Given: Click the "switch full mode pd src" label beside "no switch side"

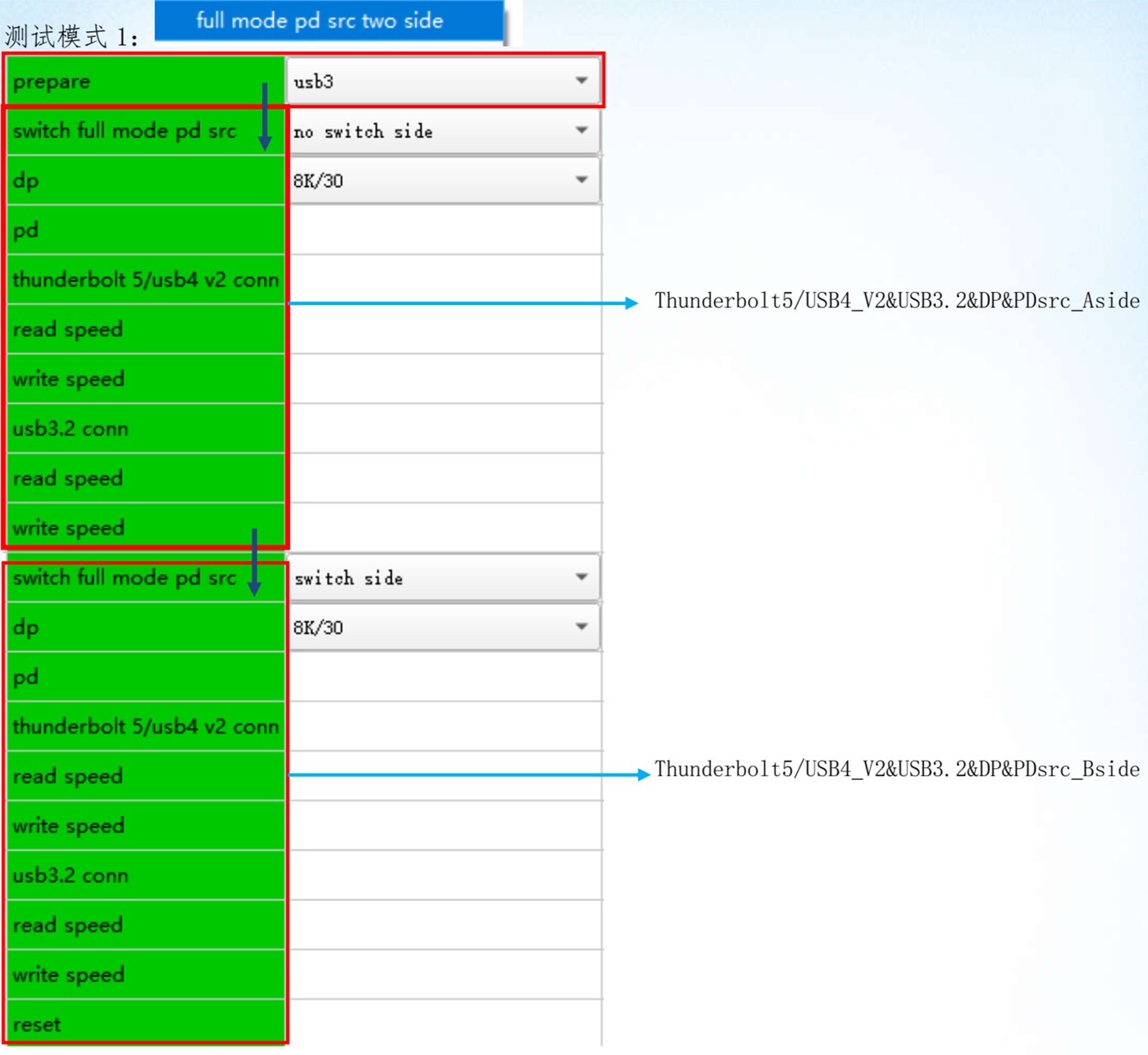Looking at the screenshot, I should [x=125, y=131].
